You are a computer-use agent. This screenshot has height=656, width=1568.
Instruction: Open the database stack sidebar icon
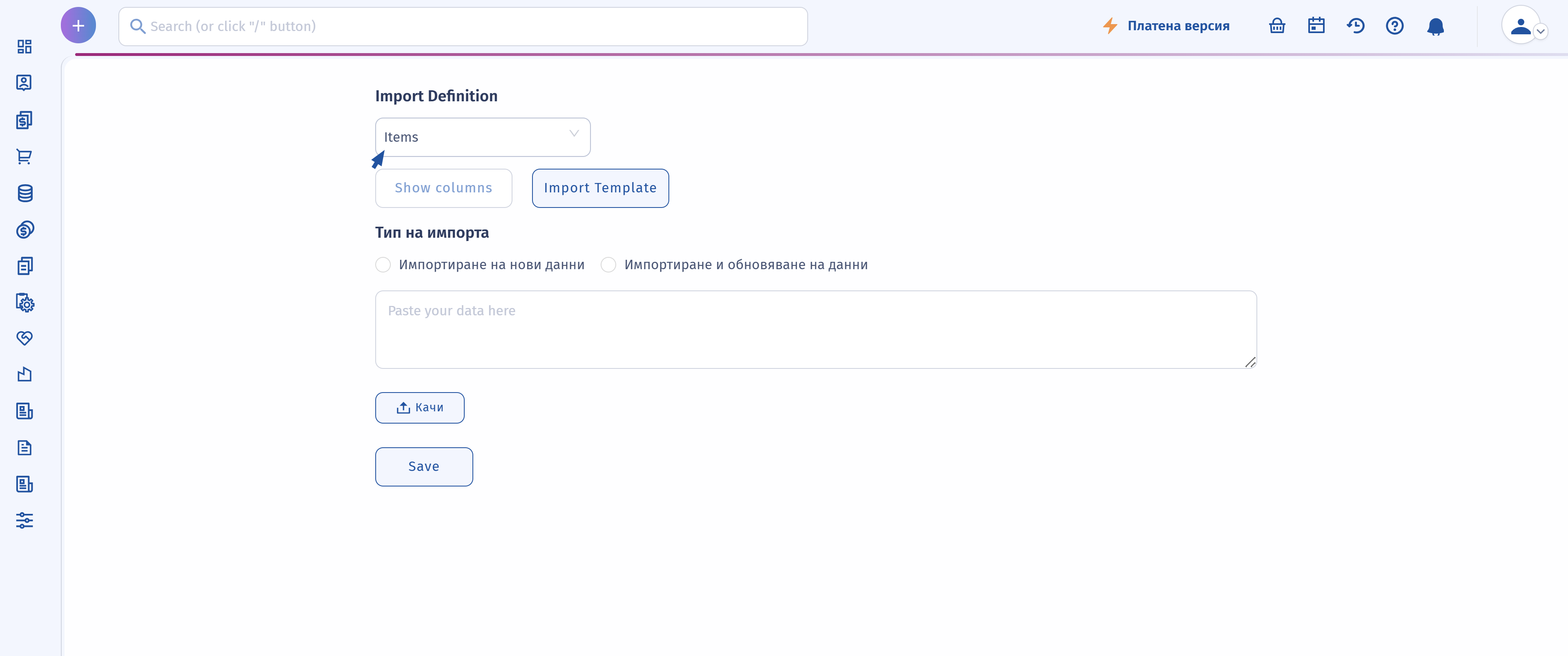click(x=24, y=193)
